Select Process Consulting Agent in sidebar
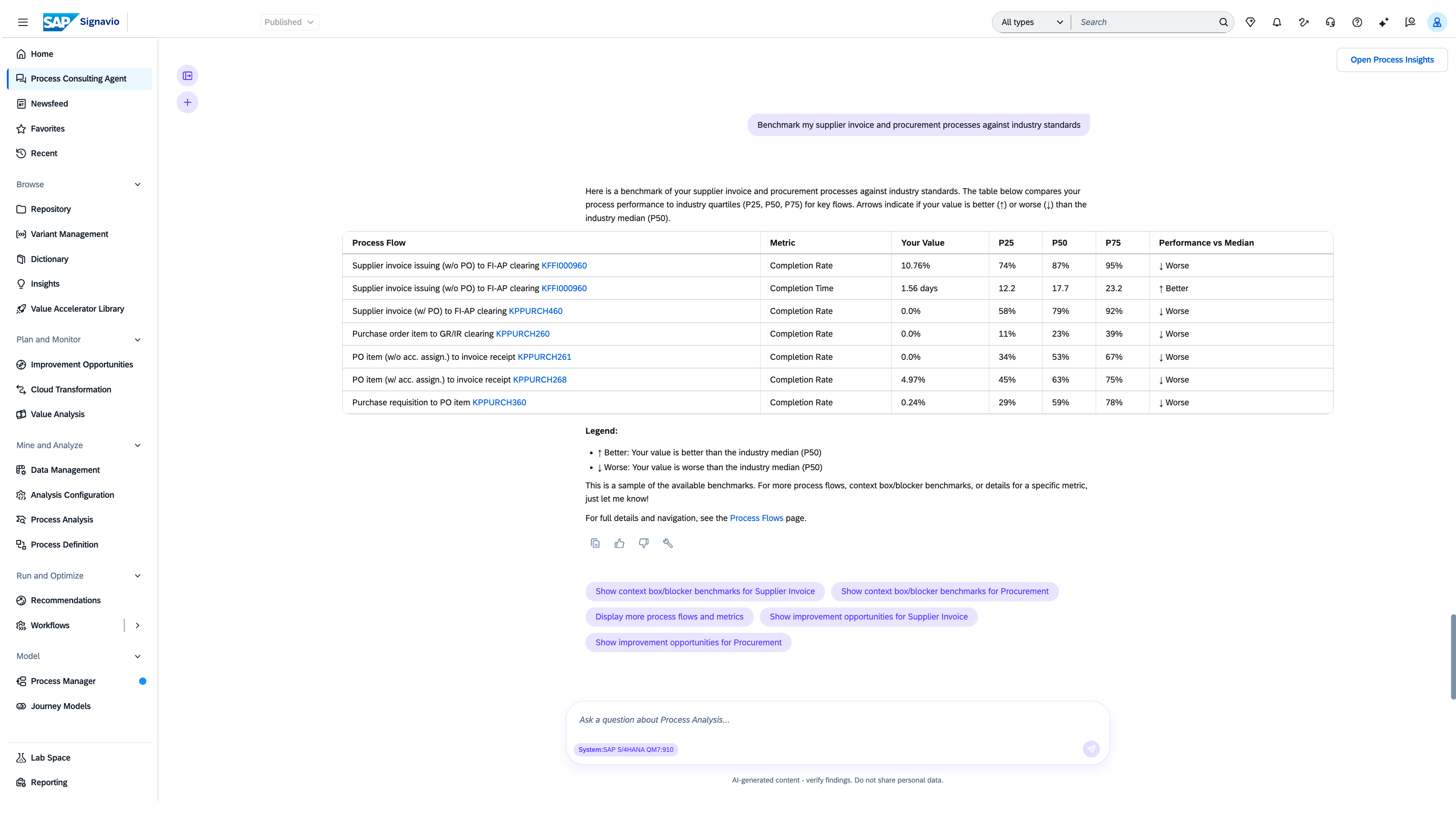This screenshot has height=819, width=1456. 79,78
